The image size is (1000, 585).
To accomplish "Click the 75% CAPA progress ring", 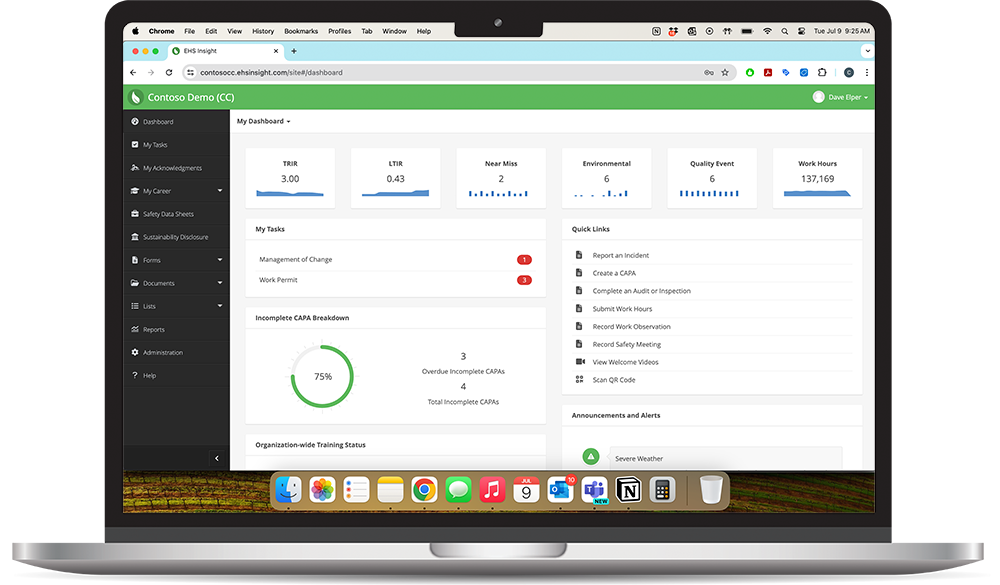I will tap(322, 376).
